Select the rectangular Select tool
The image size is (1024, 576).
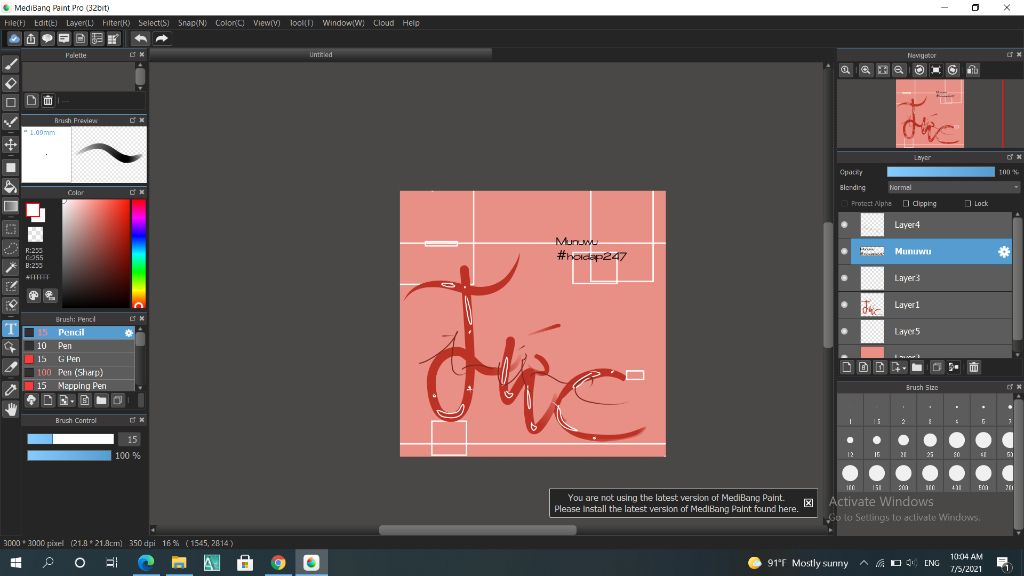tap(10, 229)
